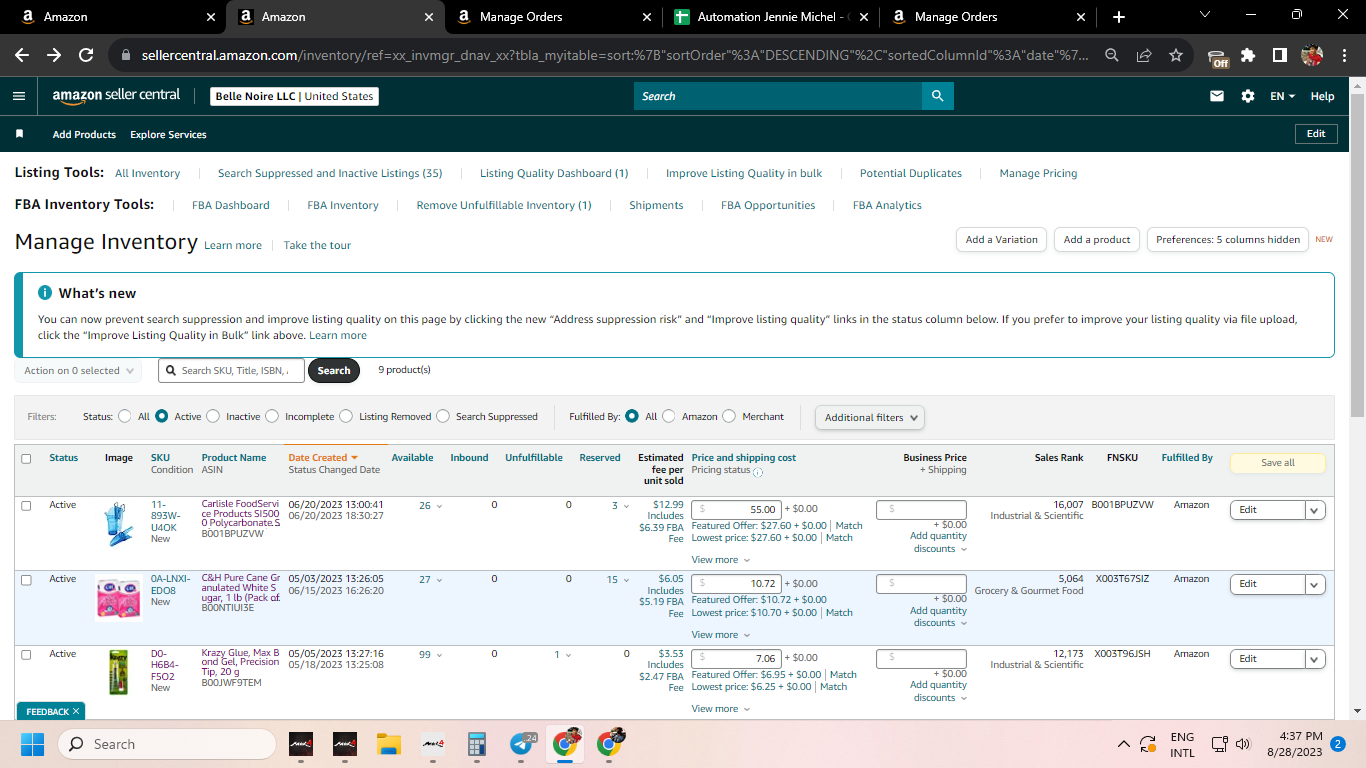Expand Edit dropdown arrow for Krazy Glue row
Screen dimensions: 1366x768
(x=1315, y=659)
